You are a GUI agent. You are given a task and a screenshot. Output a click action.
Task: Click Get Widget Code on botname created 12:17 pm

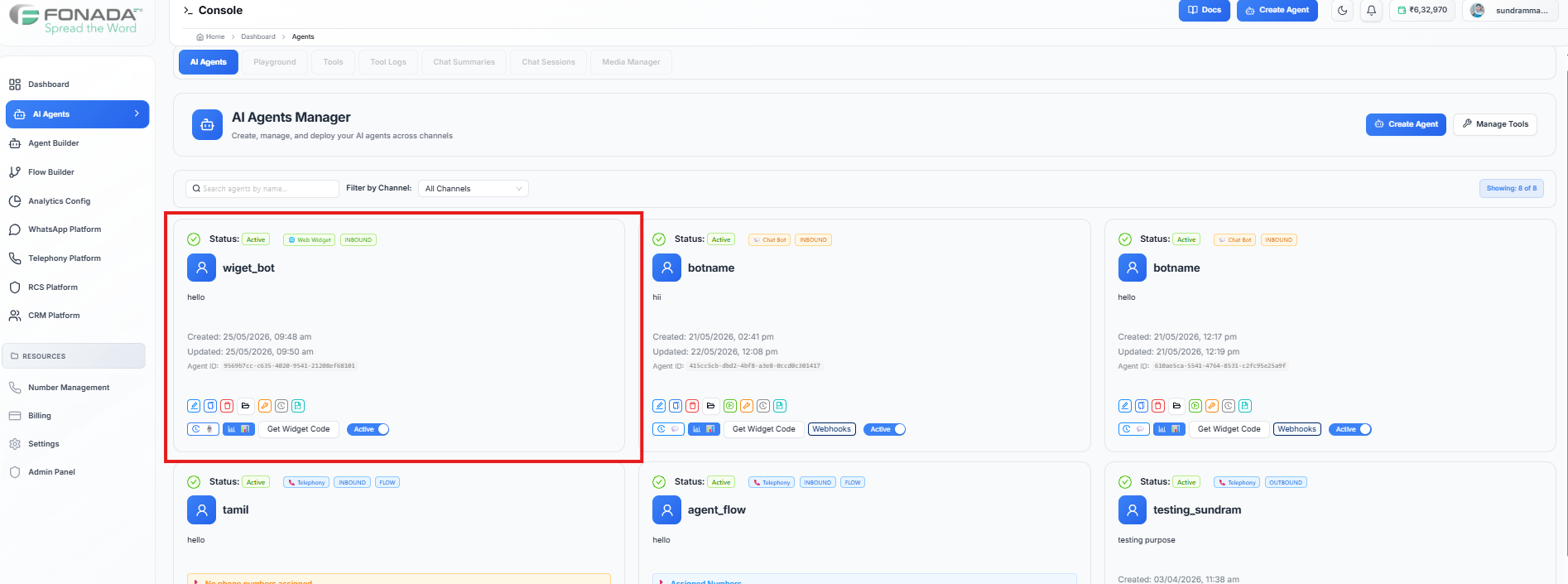click(1229, 429)
